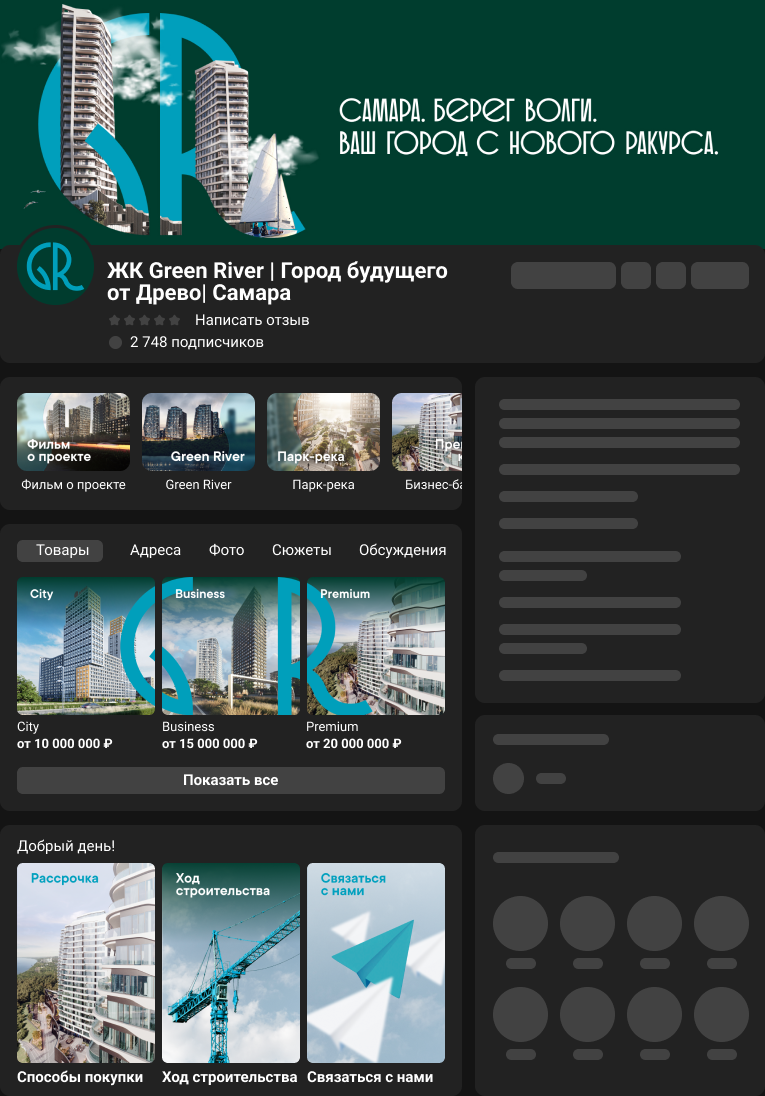Viewport: 765px width, 1096px height.
Task: Click the "Способы покупки" caption
Action: [x=80, y=1077]
